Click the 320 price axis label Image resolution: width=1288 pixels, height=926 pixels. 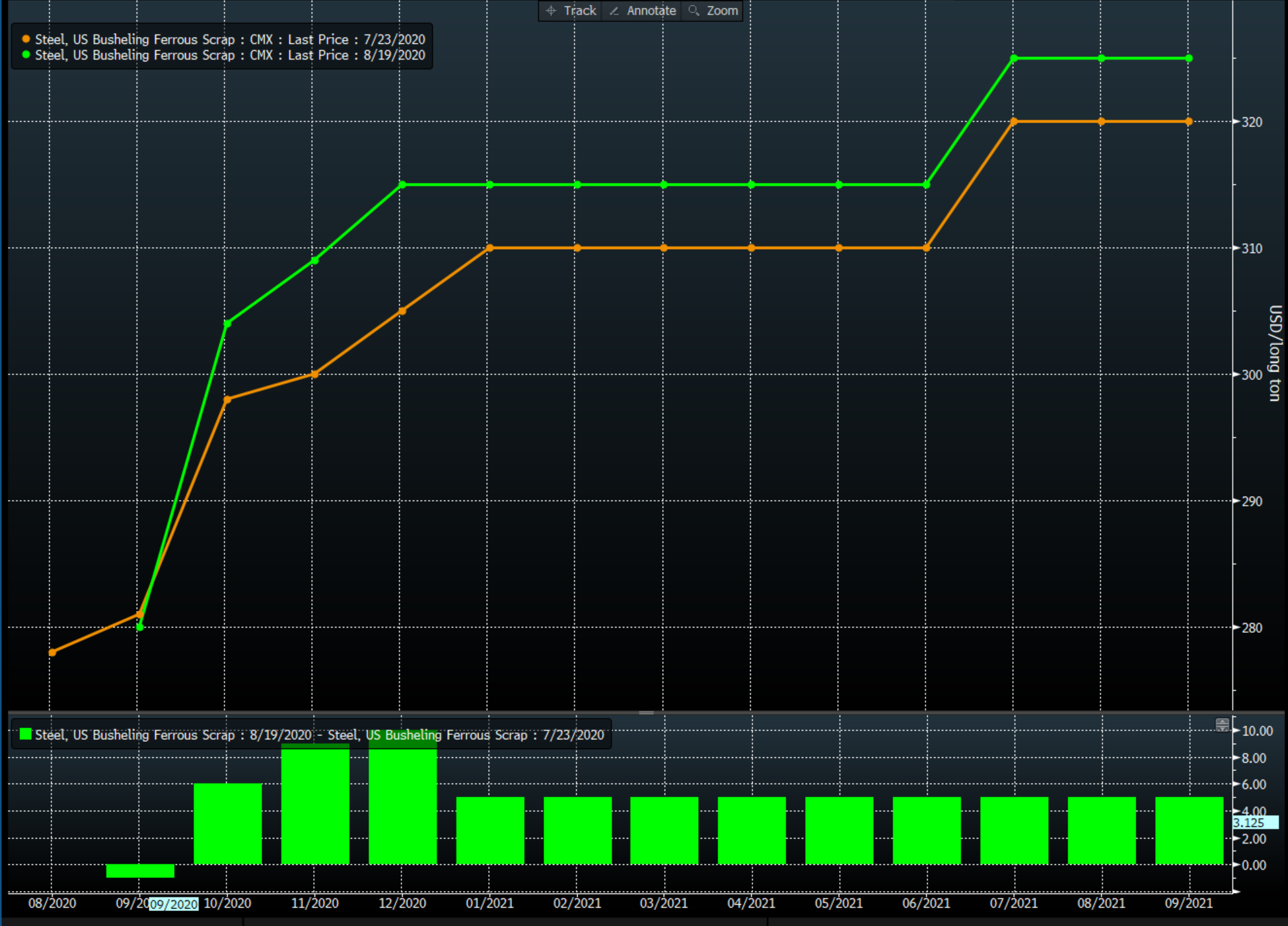coord(1252,122)
